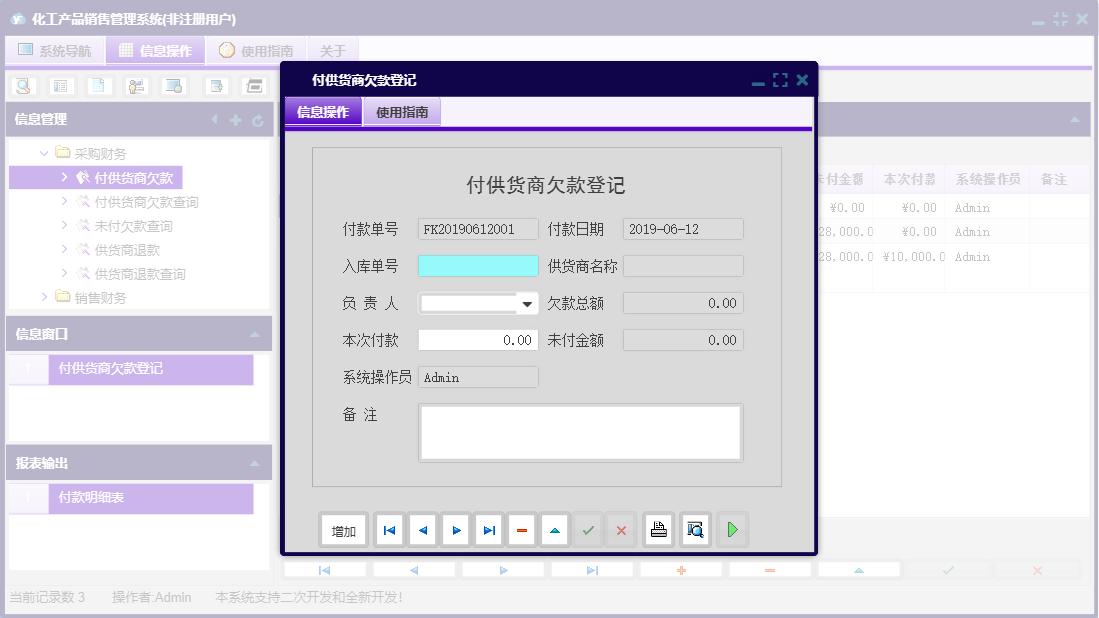
Task: Click the 增加 button
Action: (x=343, y=530)
